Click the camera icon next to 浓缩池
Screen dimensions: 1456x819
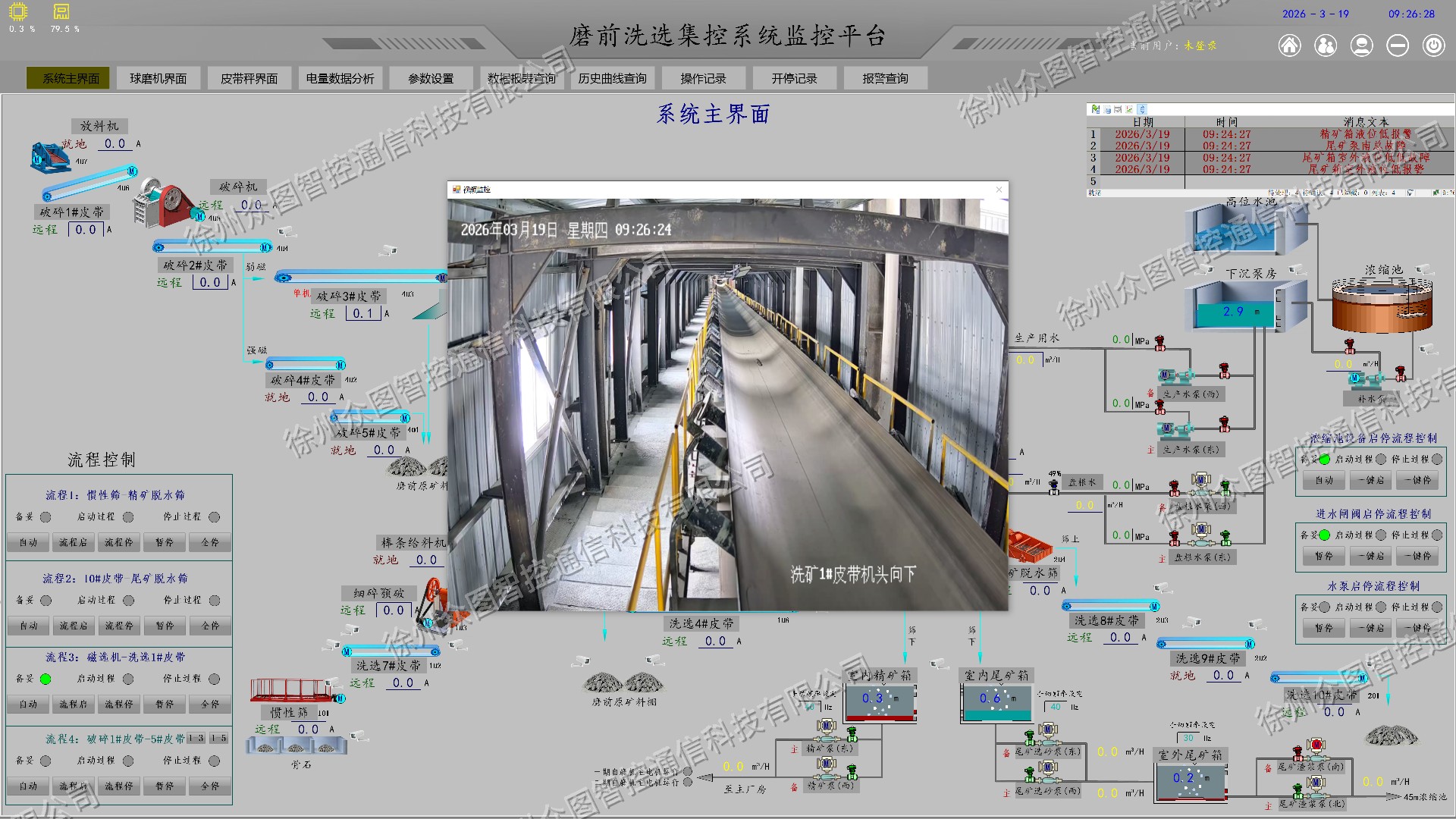point(1424,268)
